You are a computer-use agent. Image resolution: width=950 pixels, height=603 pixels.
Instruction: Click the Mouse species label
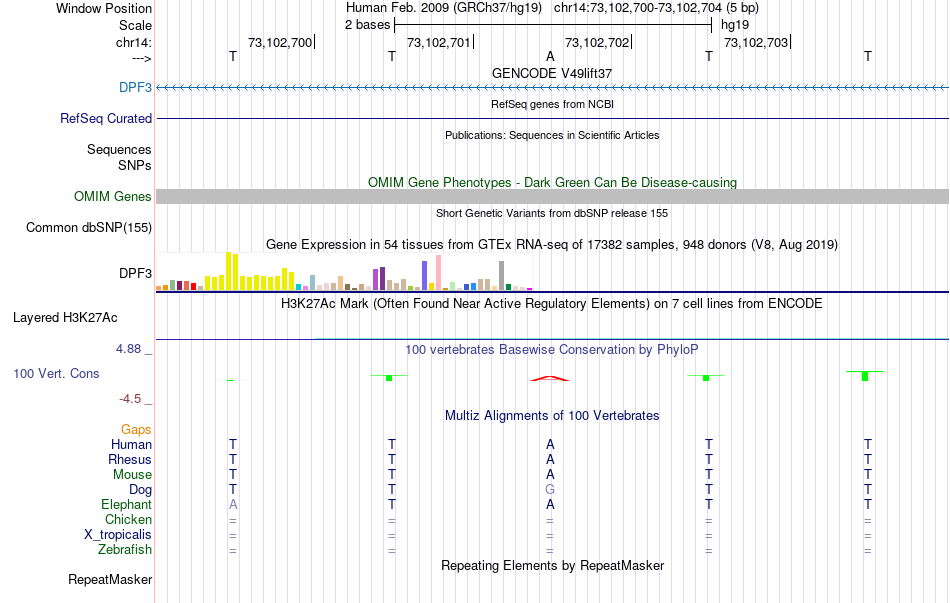point(132,475)
